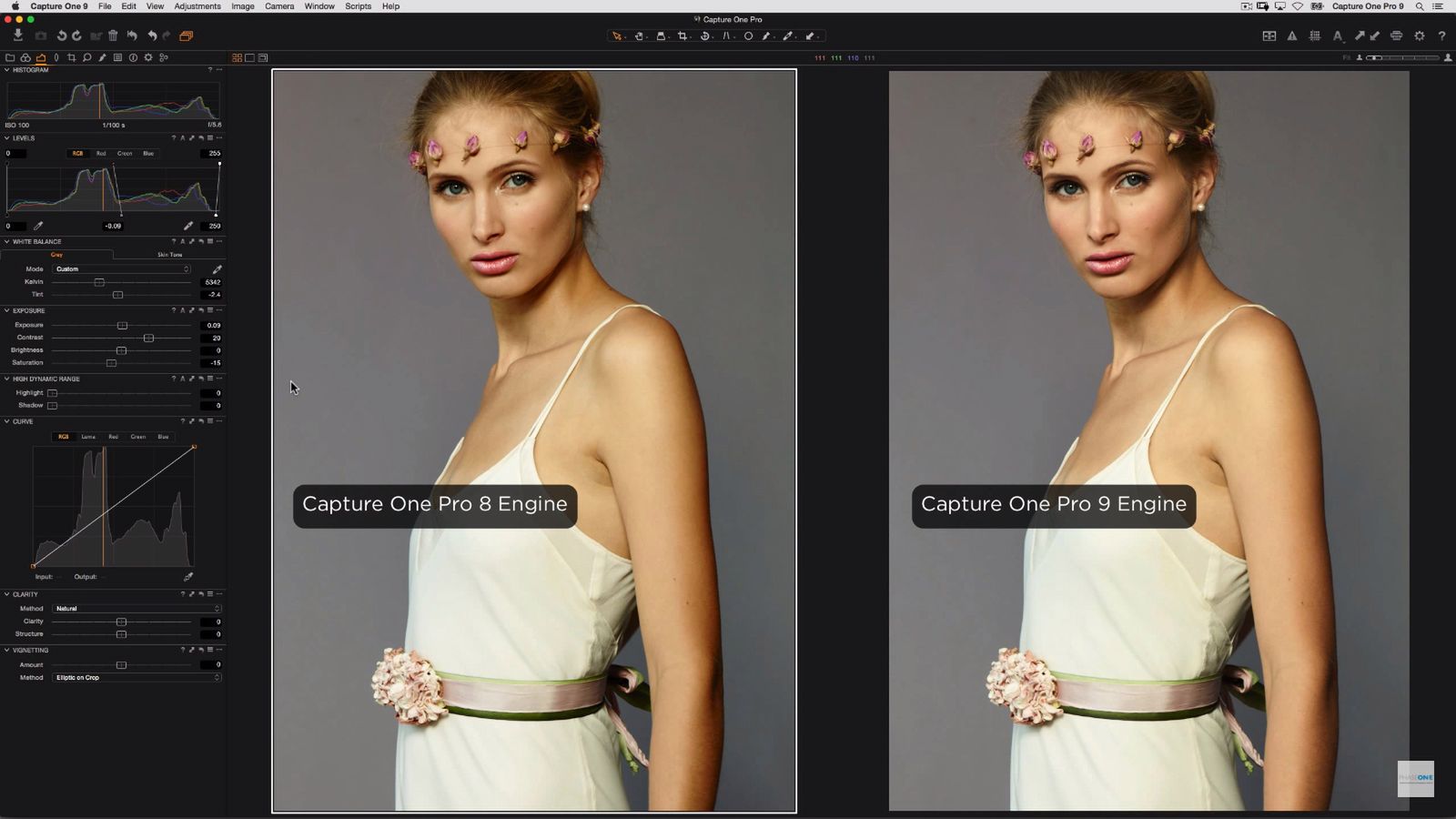
Task: Click the exposure warning triangle icon
Action: click(1292, 36)
